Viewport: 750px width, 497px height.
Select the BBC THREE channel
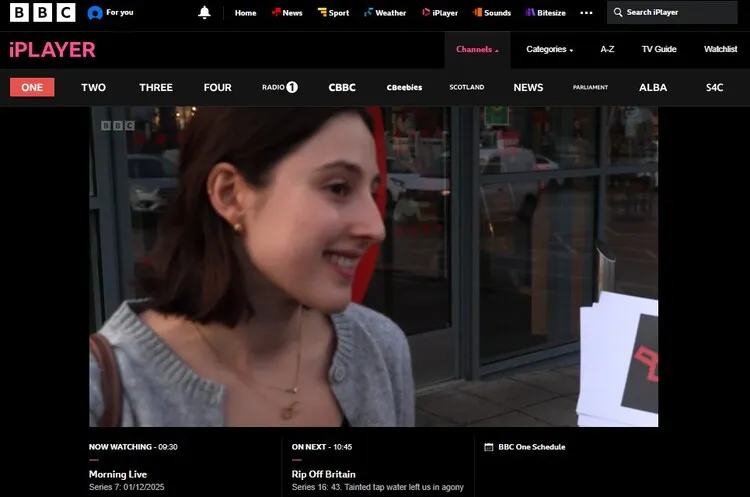(156, 88)
